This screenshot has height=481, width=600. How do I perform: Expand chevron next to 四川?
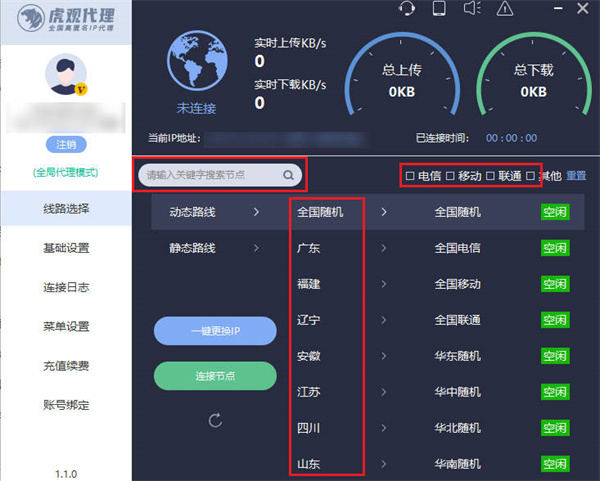click(384, 428)
